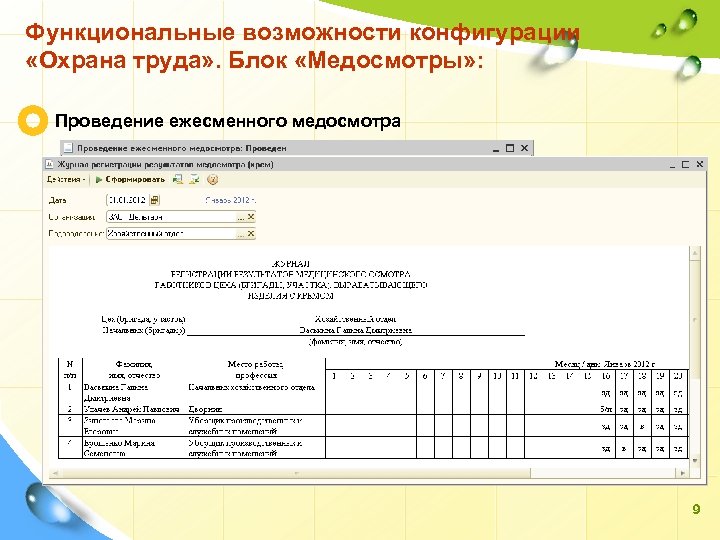Viewport: 720px width, 540px height.
Task: Minimize the Проведение ежесменного медосмотра window
Action: [495, 148]
